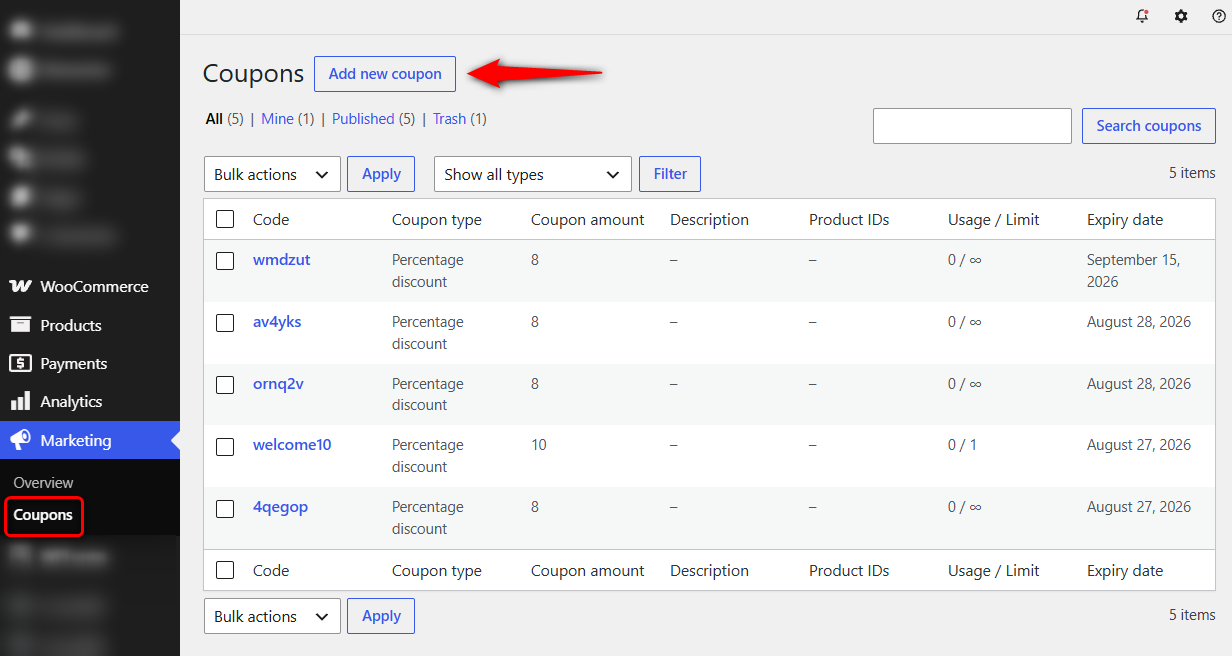
Task: Open the Marketing menu item
Action: pos(90,440)
